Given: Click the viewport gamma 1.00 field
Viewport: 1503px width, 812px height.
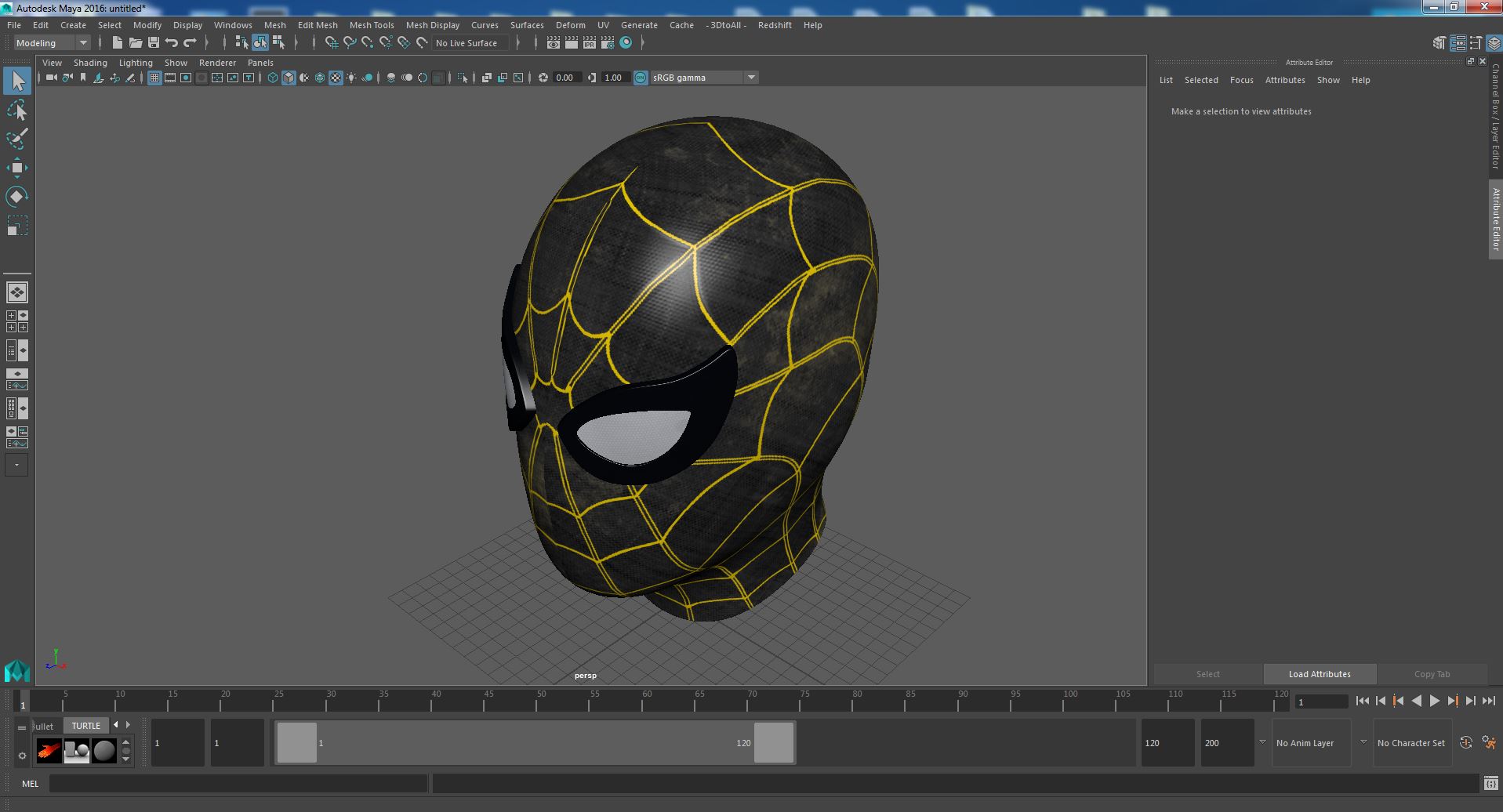Looking at the screenshot, I should [614, 78].
